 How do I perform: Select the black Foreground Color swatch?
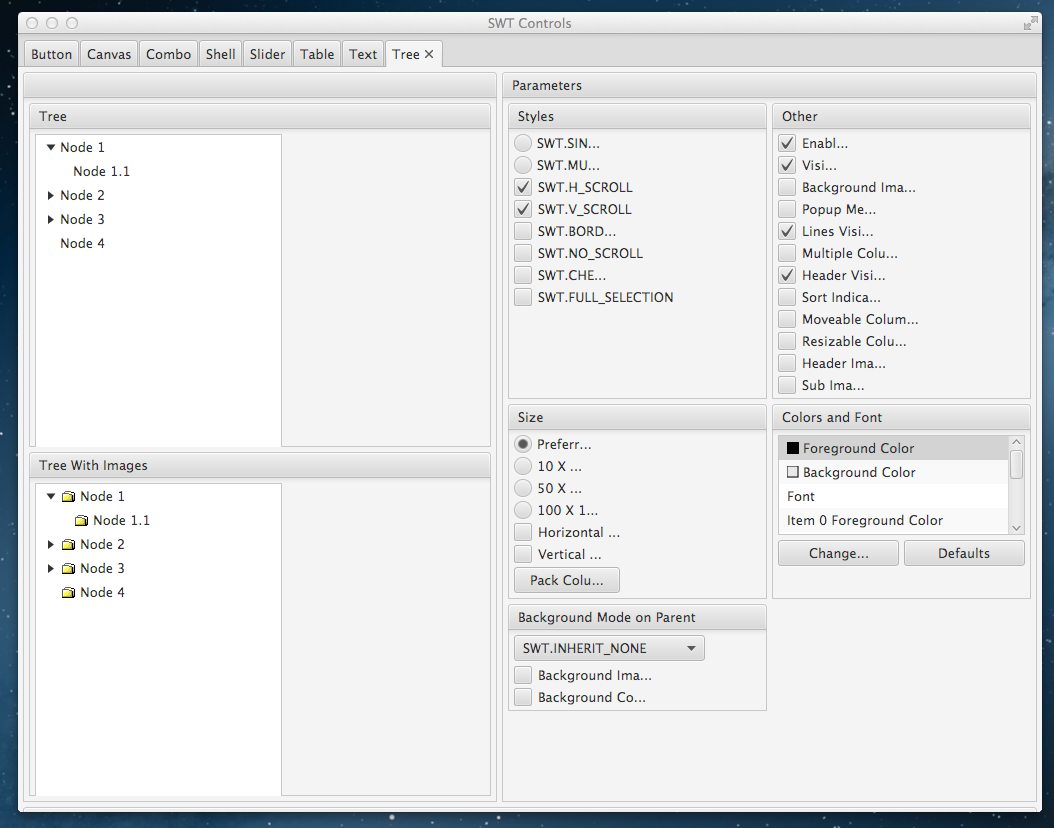[x=793, y=449]
